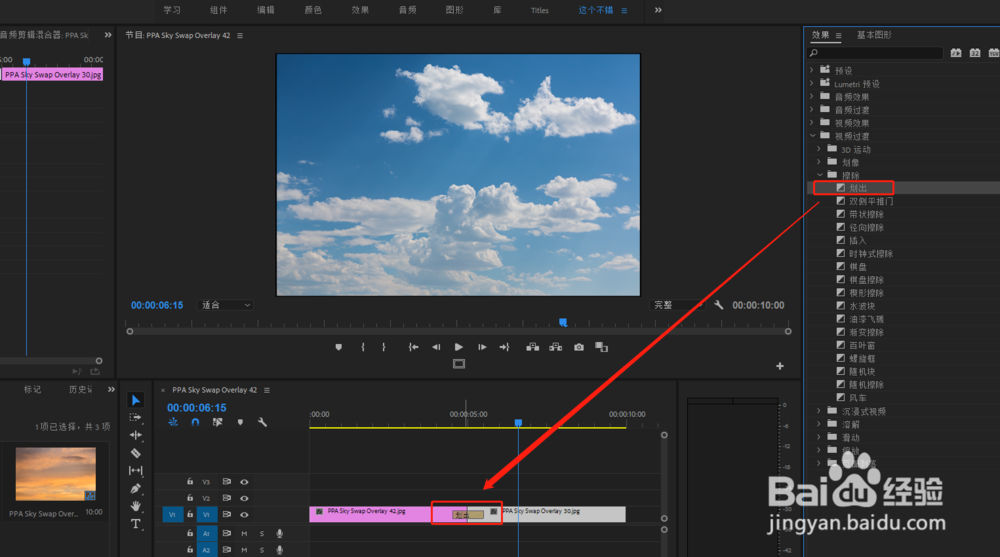Select the Pen tool

pyautogui.click(x=135, y=489)
